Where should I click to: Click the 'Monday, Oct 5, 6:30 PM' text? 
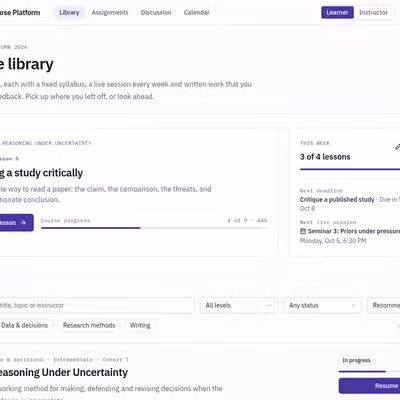(333, 241)
